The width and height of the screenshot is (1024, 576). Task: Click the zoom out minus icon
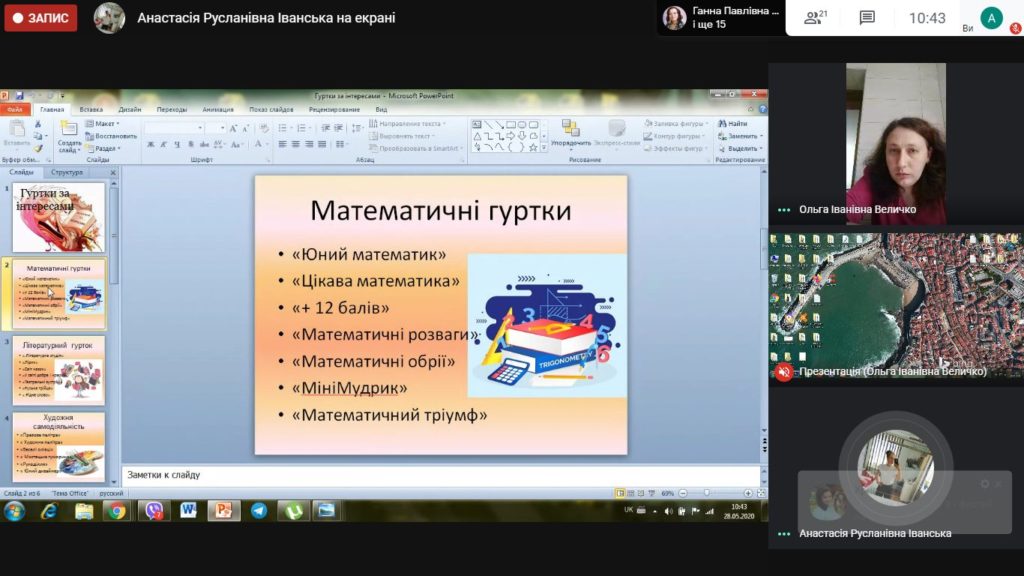click(x=683, y=494)
